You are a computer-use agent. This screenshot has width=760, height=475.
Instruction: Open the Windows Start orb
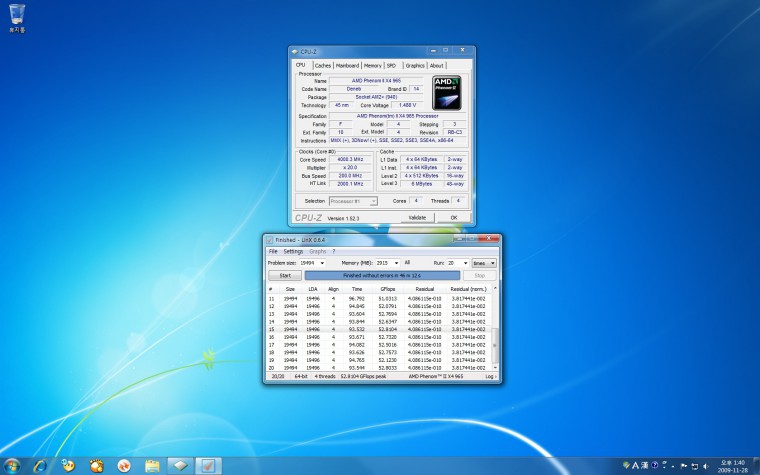(x=12, y=466)
